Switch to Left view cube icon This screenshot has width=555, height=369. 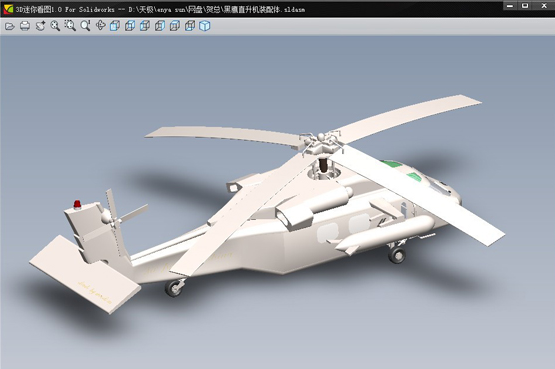click(x=145, y=26)
